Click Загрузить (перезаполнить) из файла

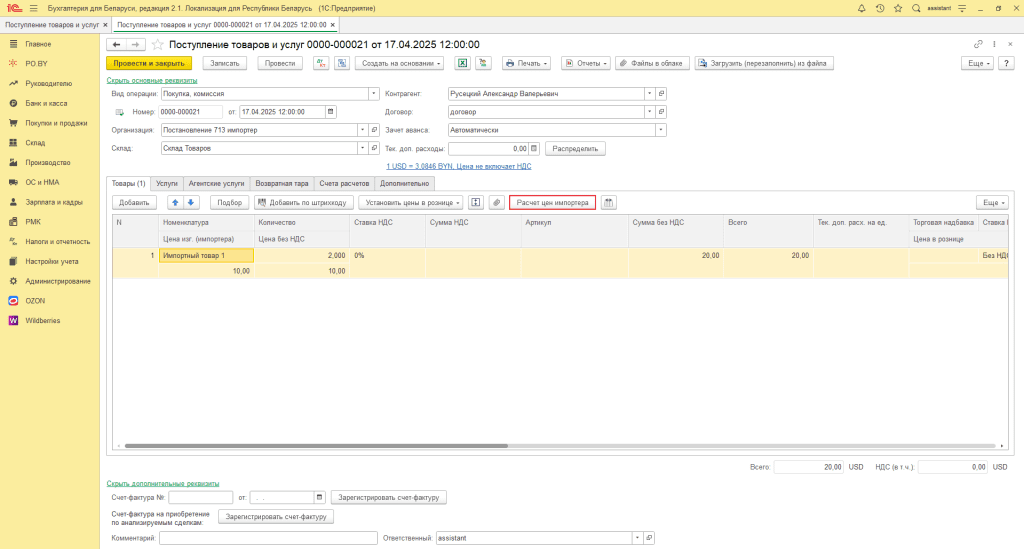tap(763, 63)
